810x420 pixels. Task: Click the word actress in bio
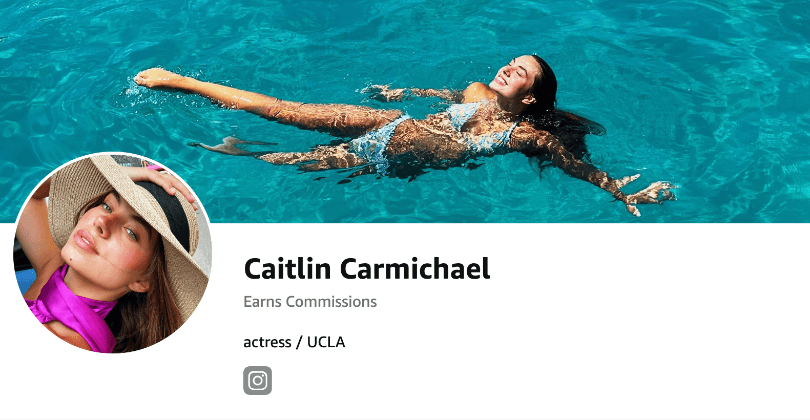(267, 343)
